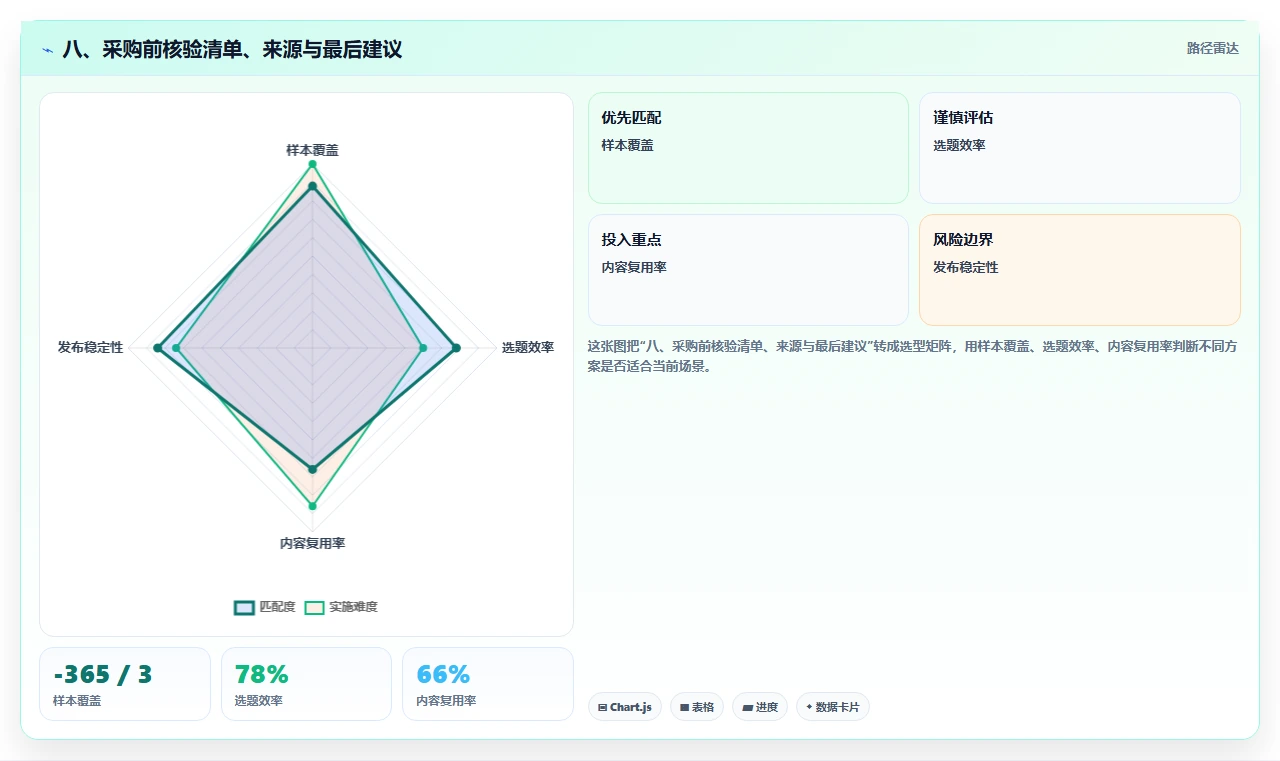Toggle the 实施难度 legend swatch
1280x761 pixels.
[x=314, y=607]
